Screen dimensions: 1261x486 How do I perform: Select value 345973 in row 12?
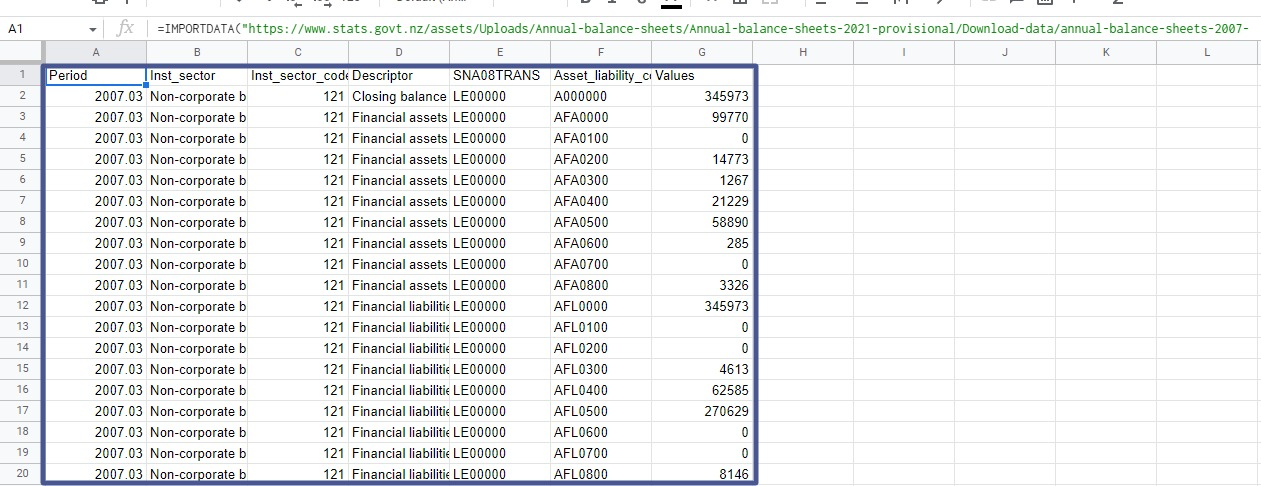(702, 306)
